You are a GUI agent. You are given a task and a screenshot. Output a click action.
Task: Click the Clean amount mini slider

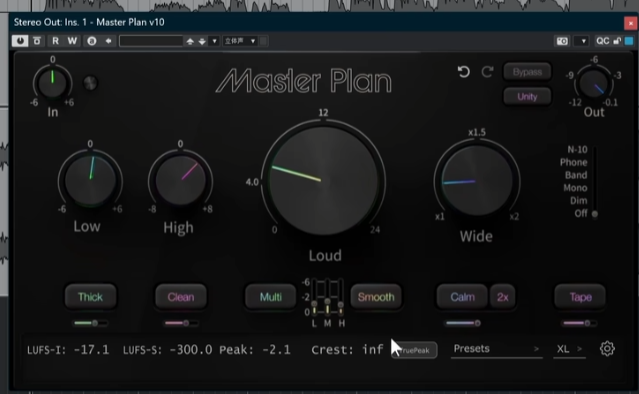(x=181, y=323)
